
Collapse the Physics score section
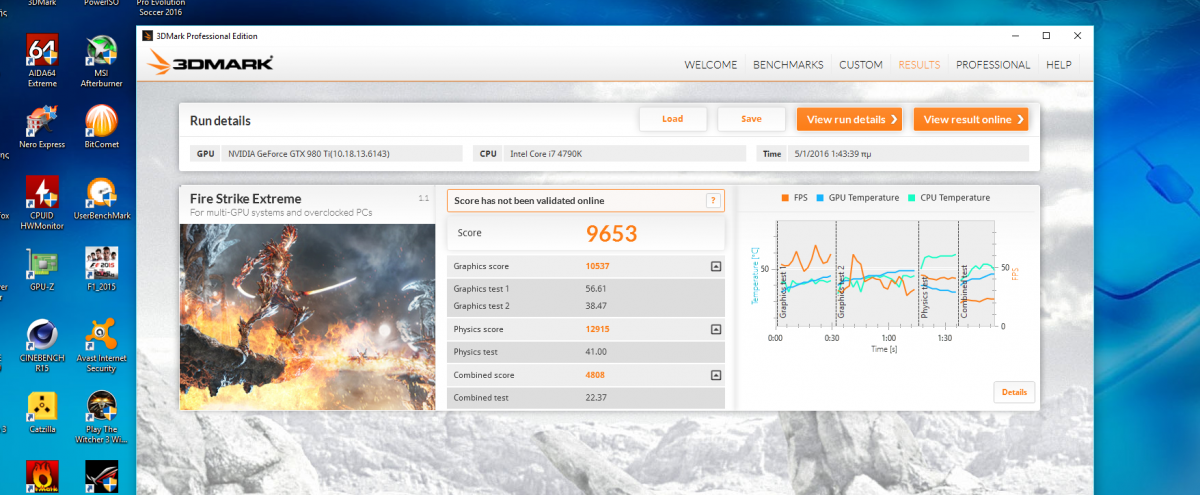point(716,329)
